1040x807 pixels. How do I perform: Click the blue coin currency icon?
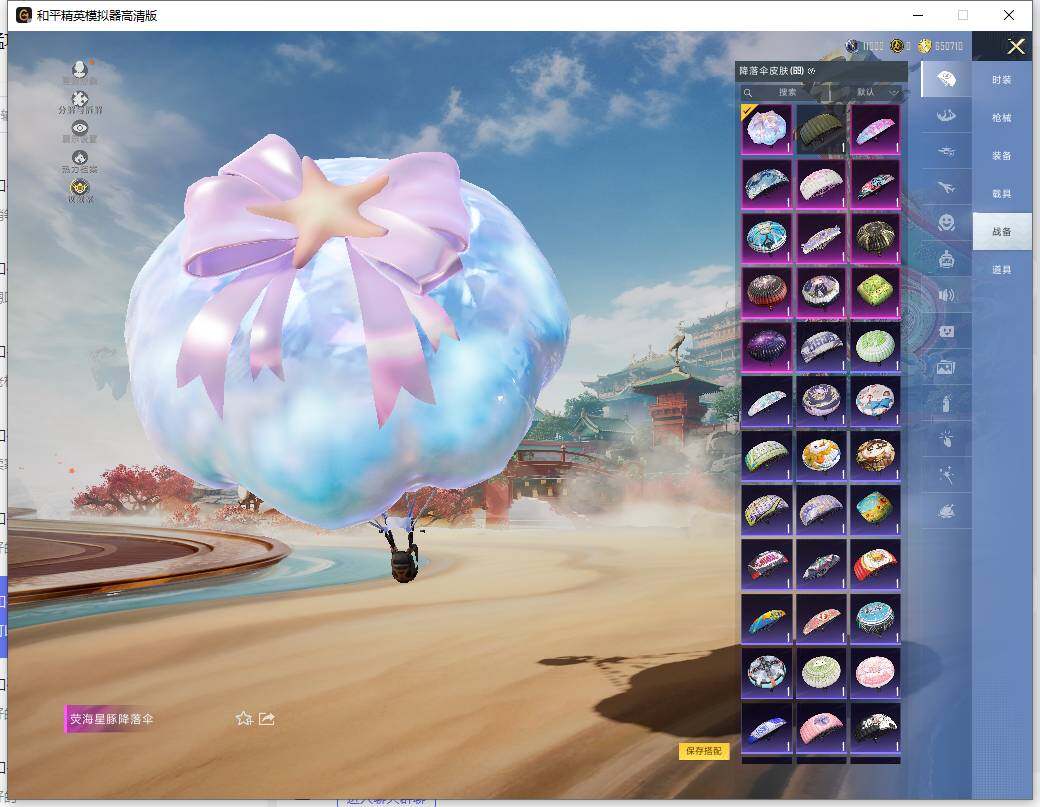(852, 46)
